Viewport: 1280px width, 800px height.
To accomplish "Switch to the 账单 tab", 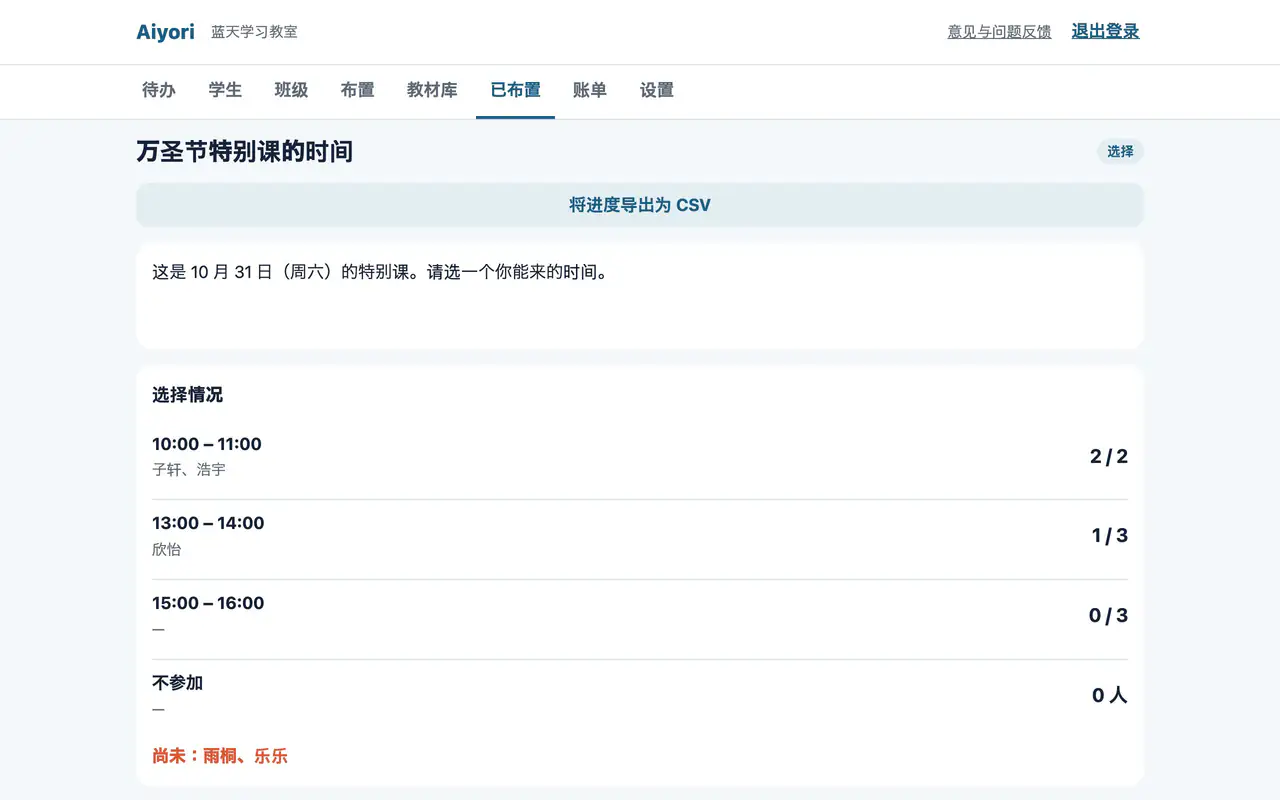I will coord(590,90).
